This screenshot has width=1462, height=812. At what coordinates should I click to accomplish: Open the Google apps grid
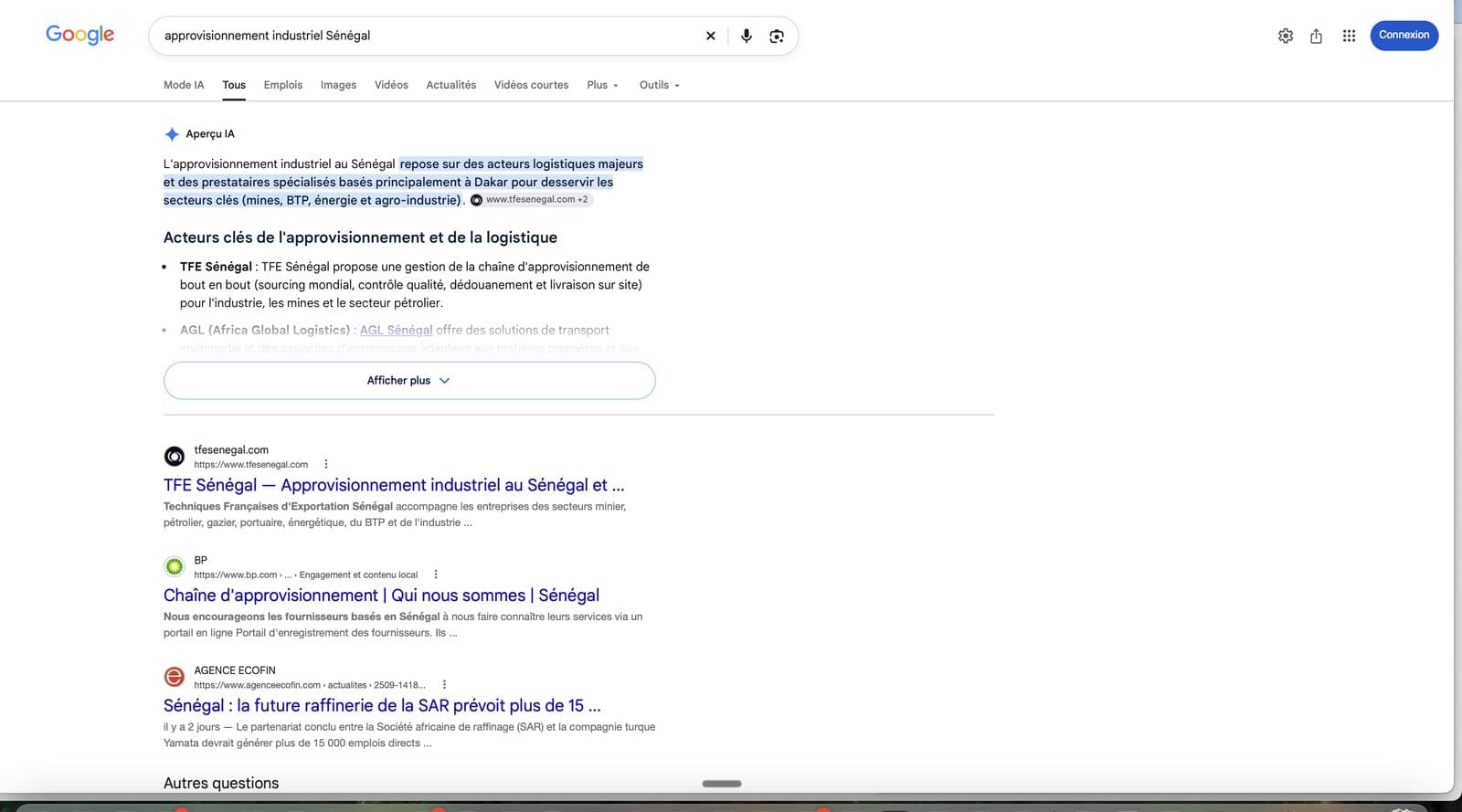(x=1349, y=36)
